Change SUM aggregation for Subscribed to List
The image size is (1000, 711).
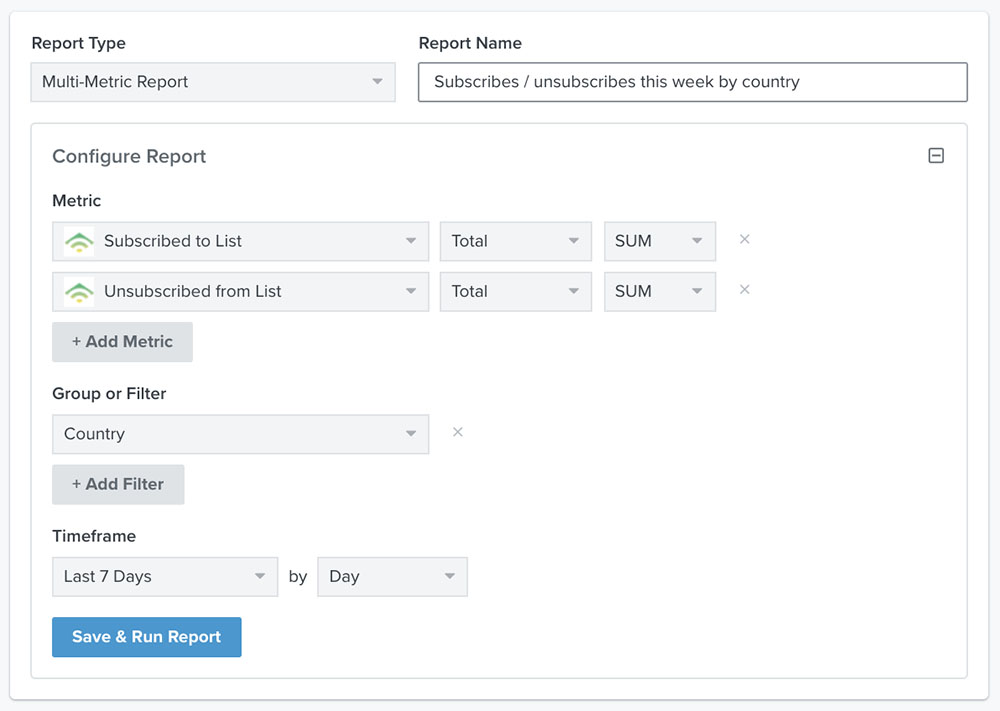pyautogui.click(x=659, y=241)
